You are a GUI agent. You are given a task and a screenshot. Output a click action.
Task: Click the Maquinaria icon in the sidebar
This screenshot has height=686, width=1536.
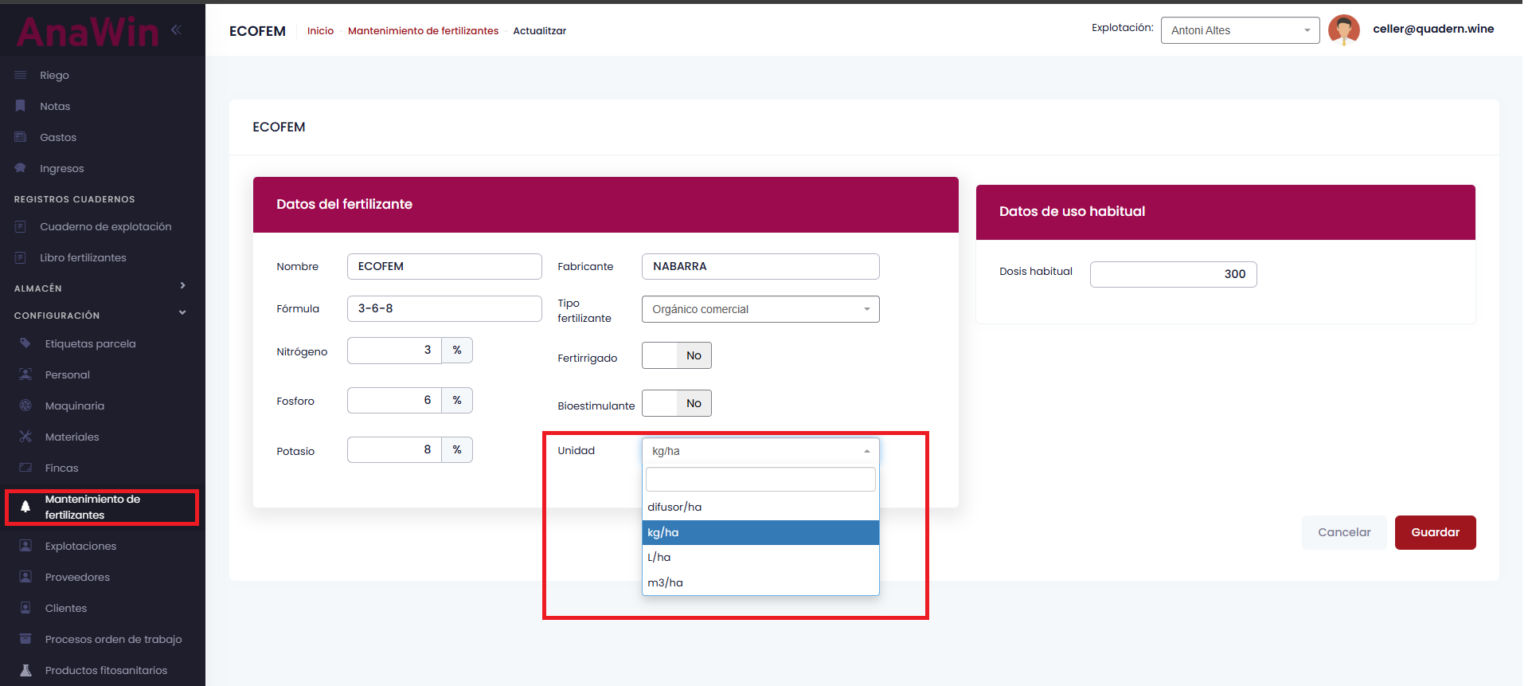click(25, 406)
